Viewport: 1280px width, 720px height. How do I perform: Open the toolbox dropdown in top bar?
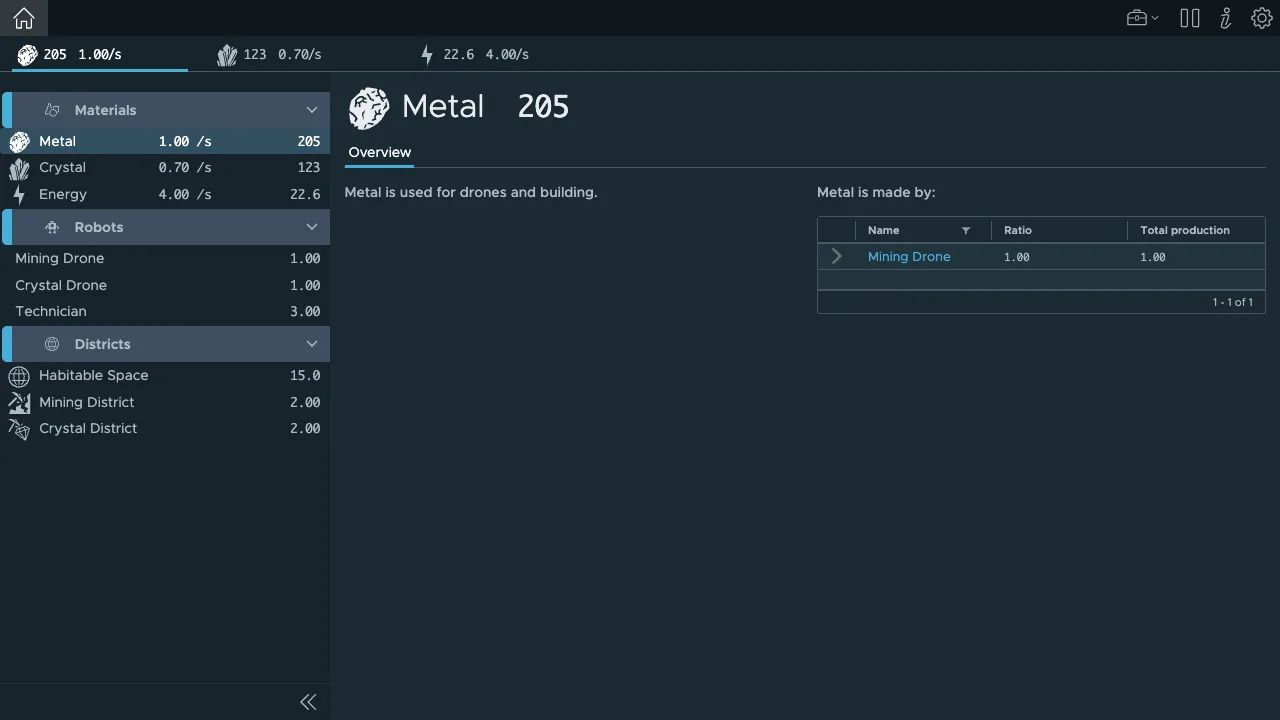point(1142,18)
